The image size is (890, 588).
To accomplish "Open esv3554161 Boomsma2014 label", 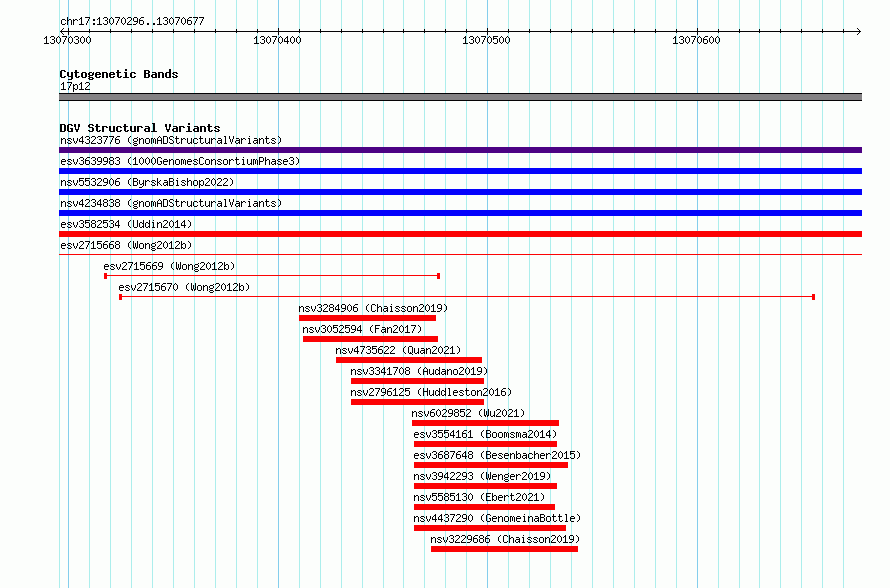I will click(485, 434).
